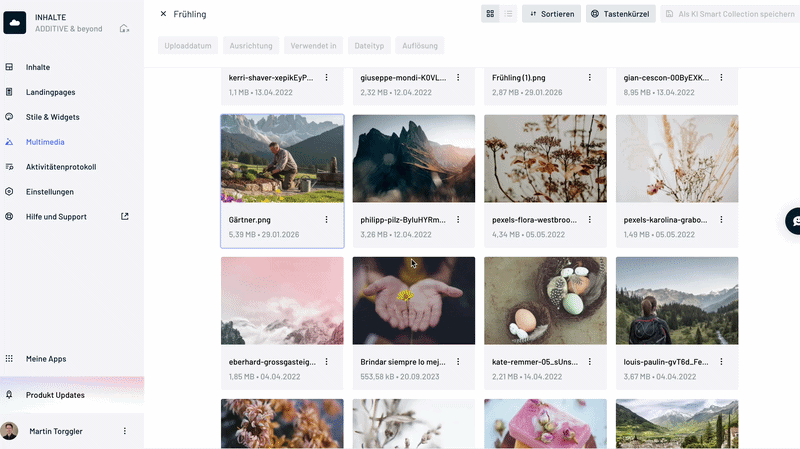This screenshot has height=449, width=800.
Task: Open the Uploaddatum filter dropdown
Action: click(188, 45)
